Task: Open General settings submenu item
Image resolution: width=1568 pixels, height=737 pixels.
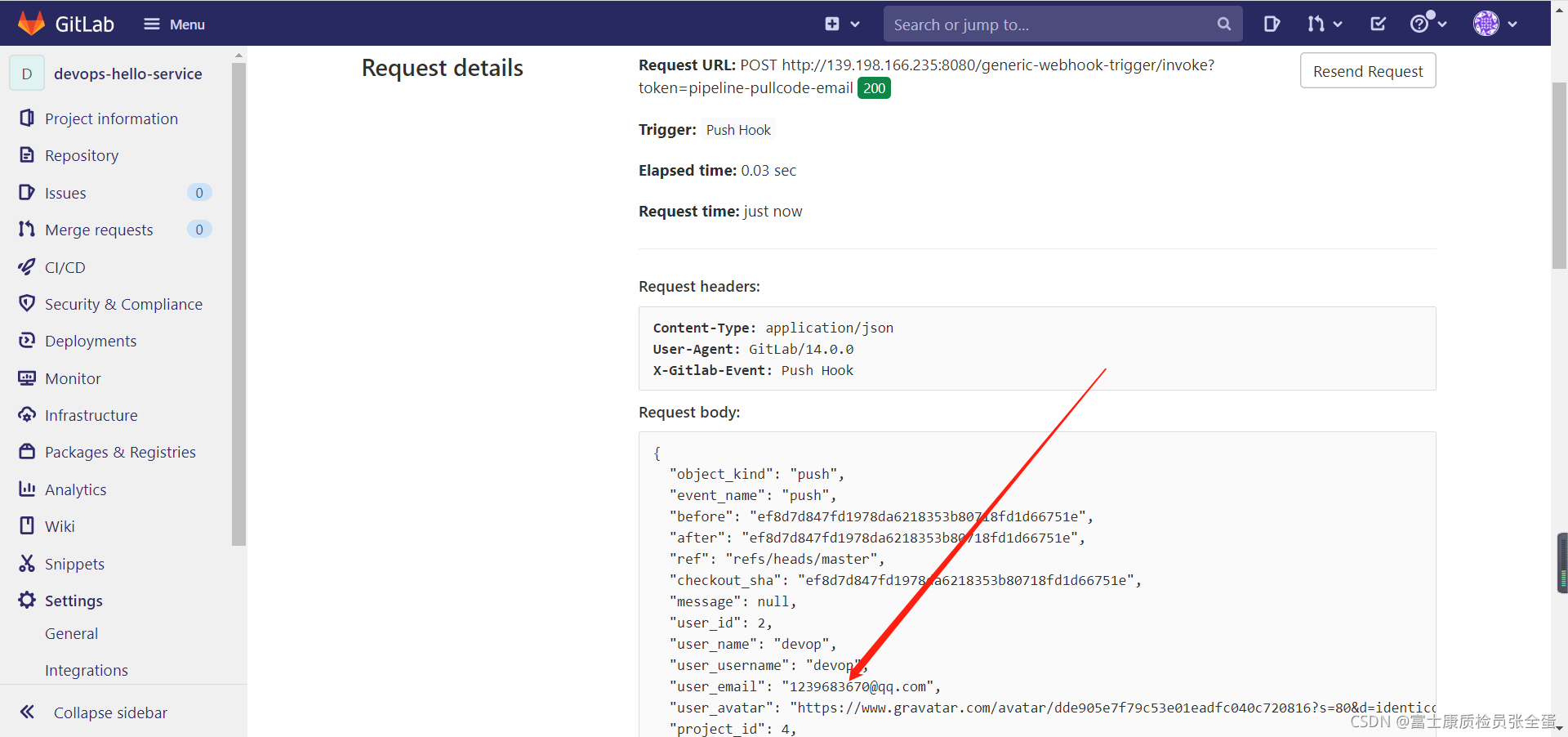Action: point(71,633)
